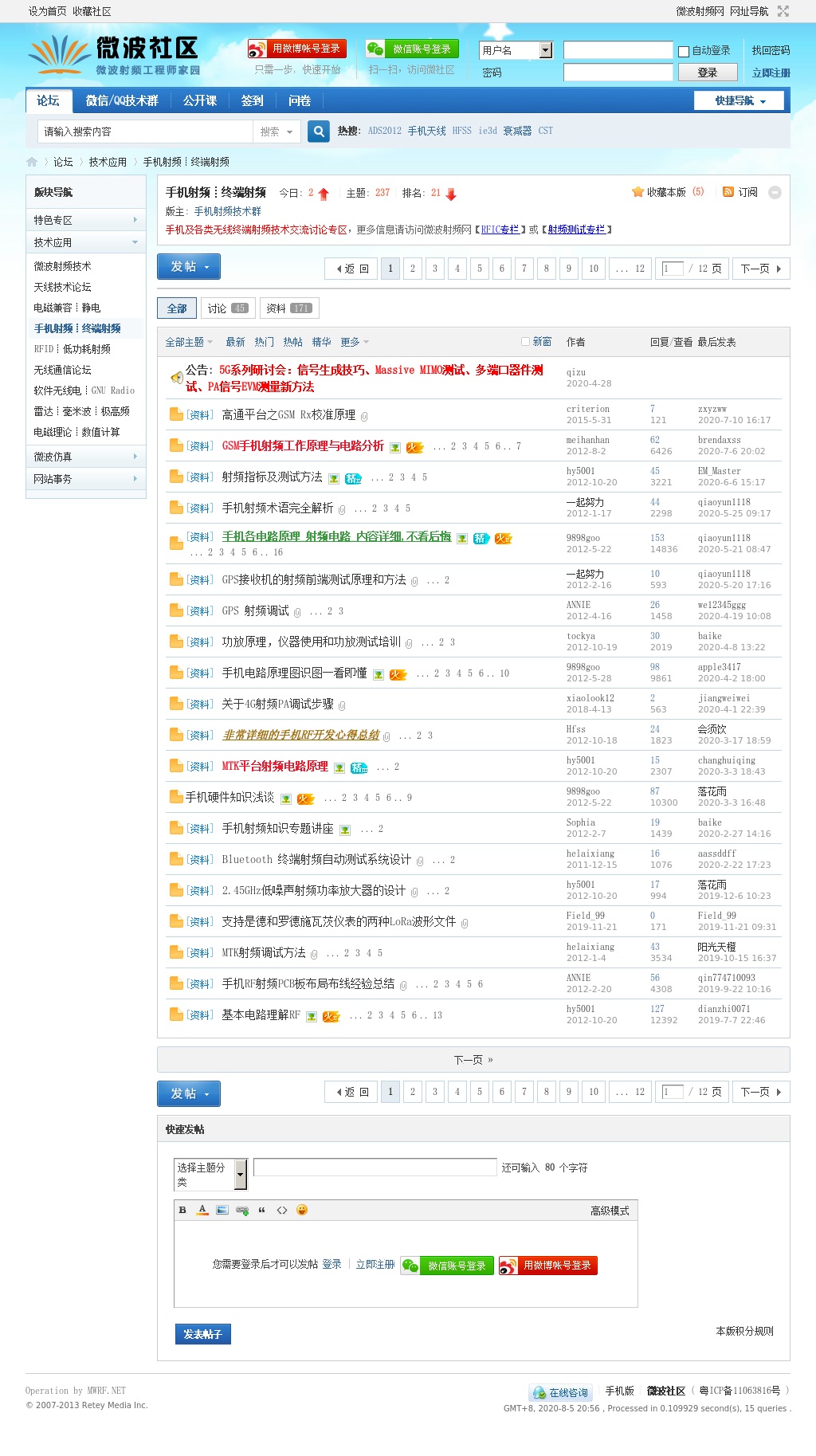Click the bottom 返回 back button
This screenshot has width=816, height=1456.
click(x=351, y=1092)
